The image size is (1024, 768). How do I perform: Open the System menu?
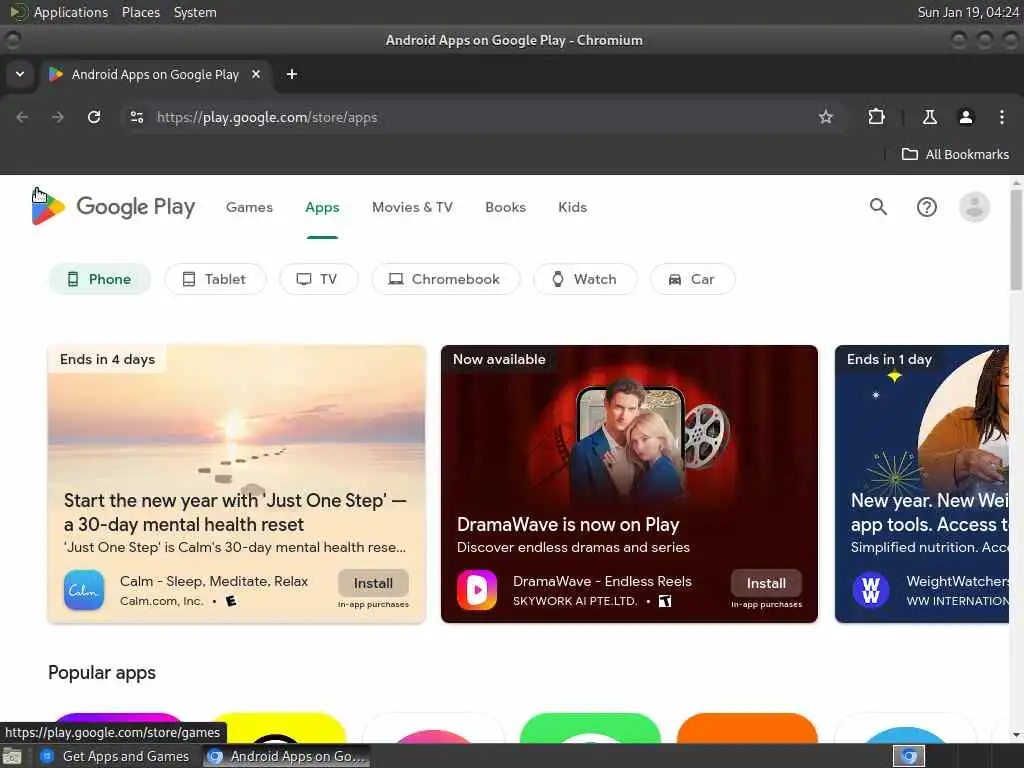point(195,12)
